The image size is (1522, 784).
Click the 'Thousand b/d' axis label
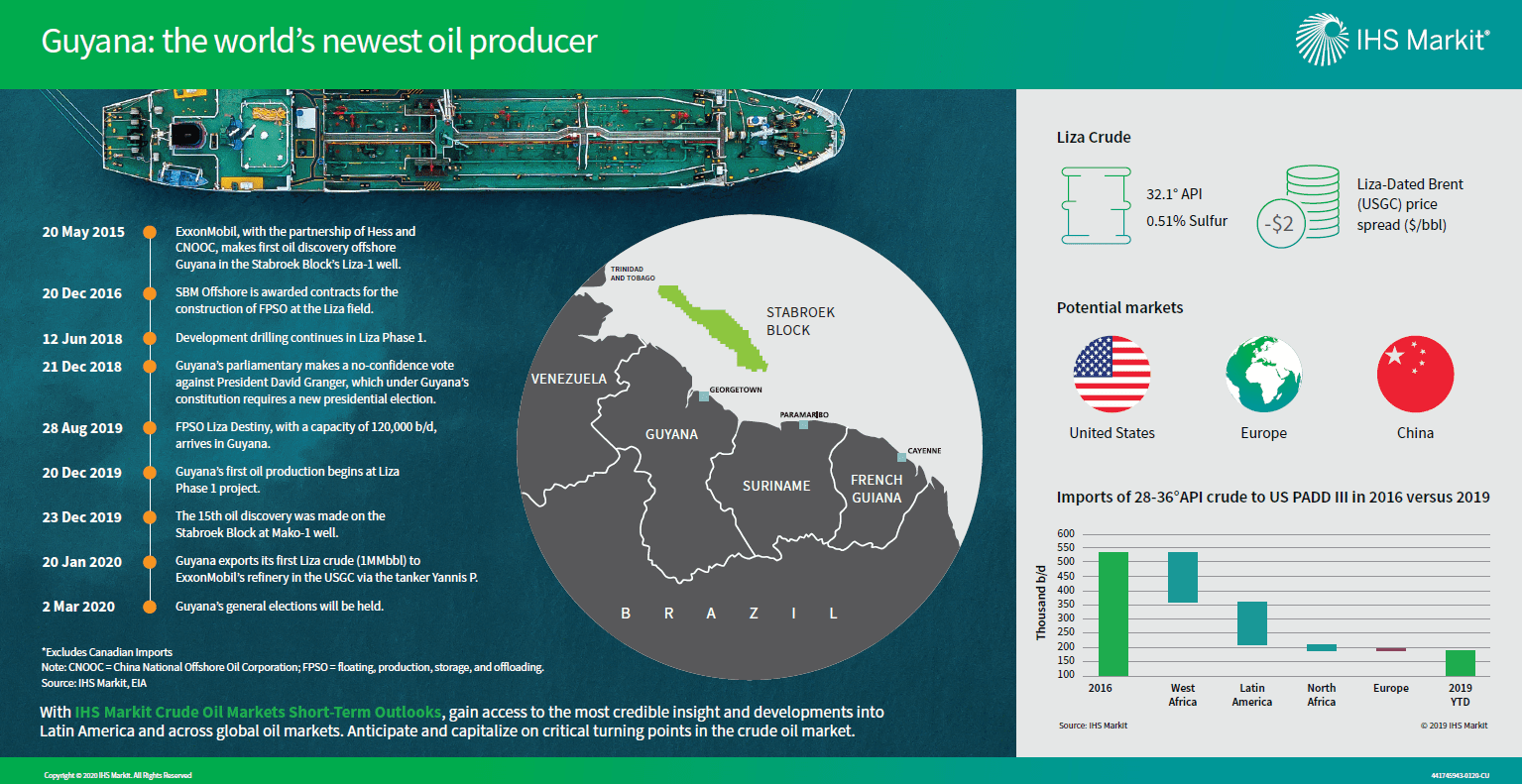(x=1041, y=604)
